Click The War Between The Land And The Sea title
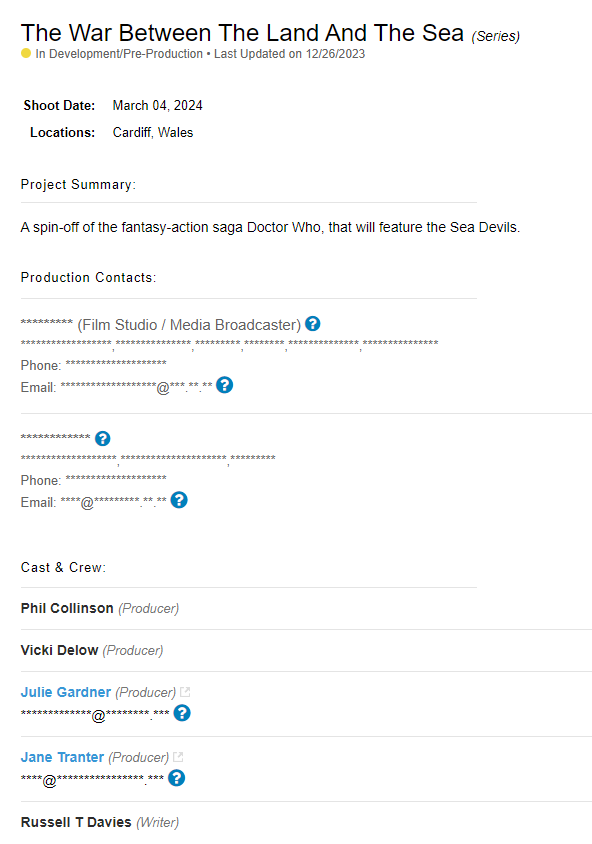592x844 pixels. [x=242, y=33]
